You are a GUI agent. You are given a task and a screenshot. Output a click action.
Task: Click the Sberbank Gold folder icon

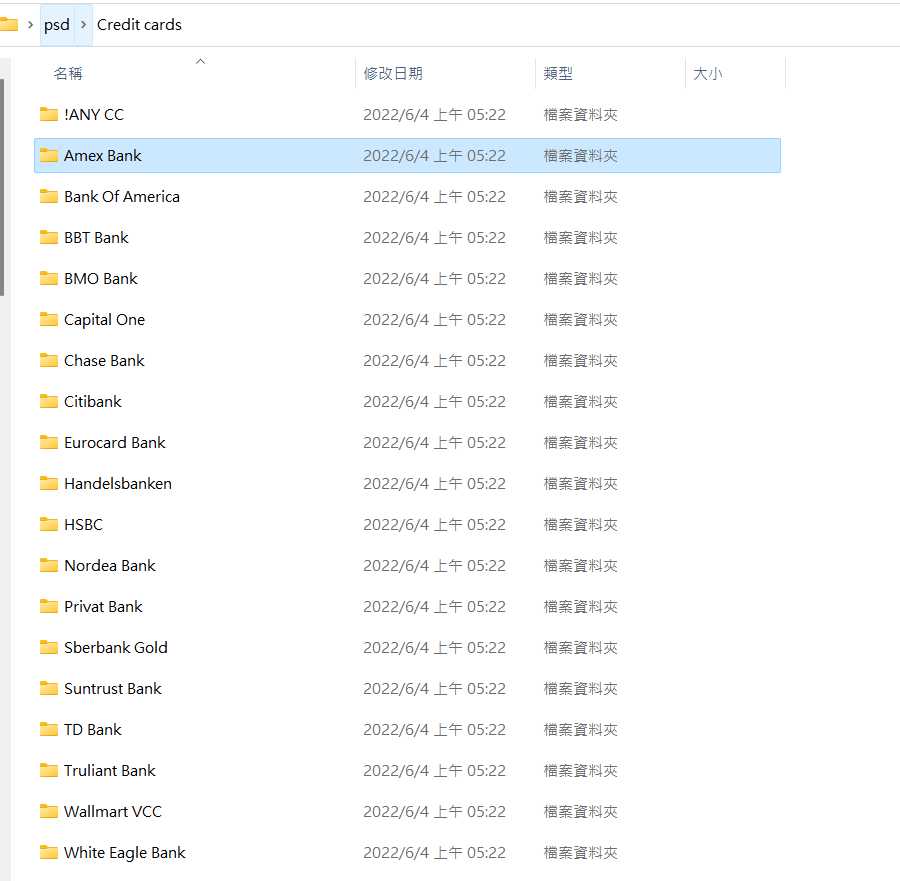(49, 647)
